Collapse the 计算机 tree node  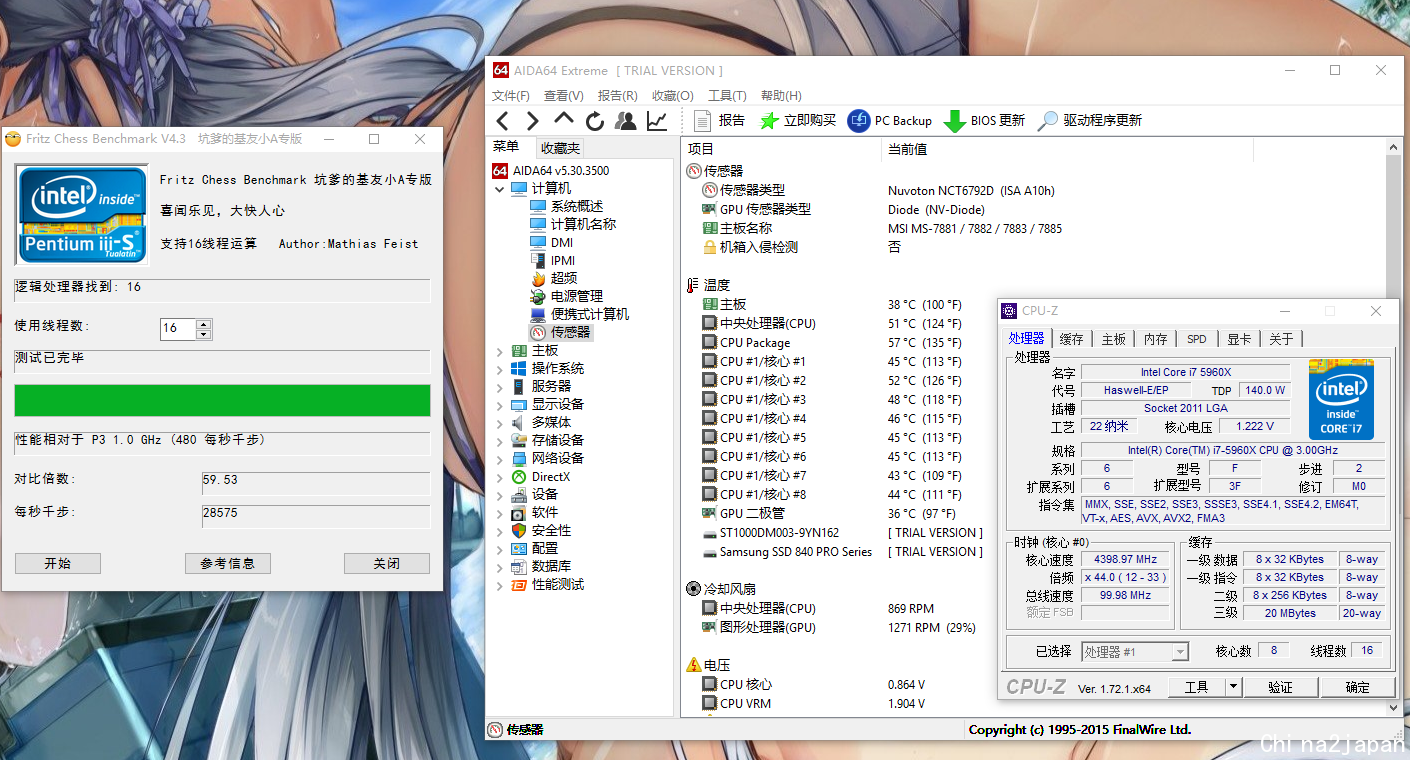[x=500, y=188]
